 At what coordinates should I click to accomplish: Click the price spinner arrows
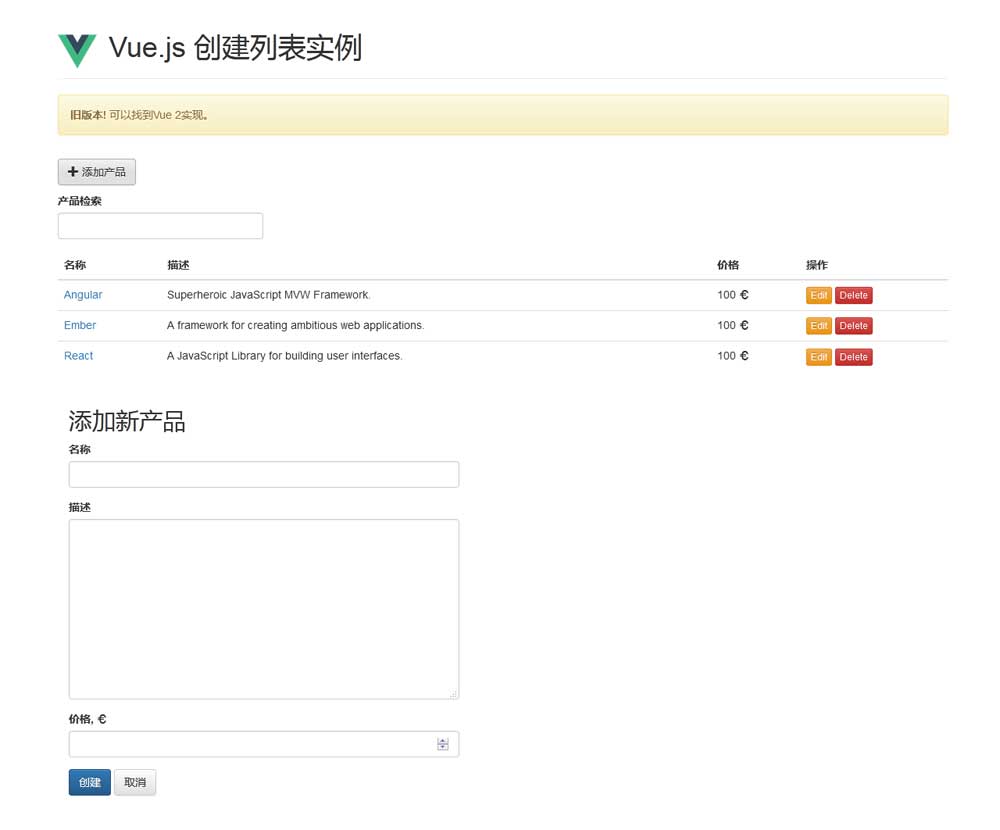point(443,744)
